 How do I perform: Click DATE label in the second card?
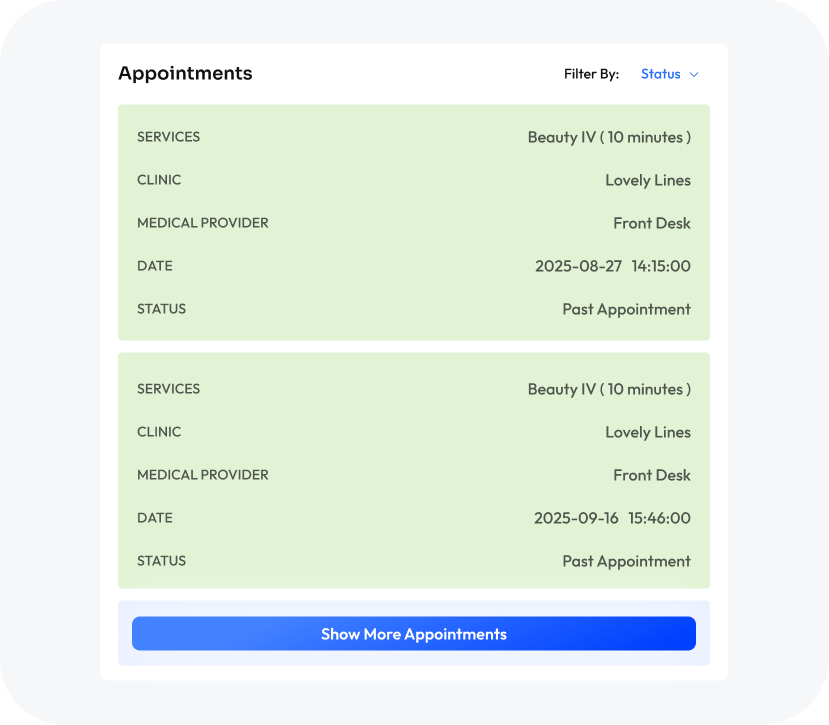[x=154, y=518]
